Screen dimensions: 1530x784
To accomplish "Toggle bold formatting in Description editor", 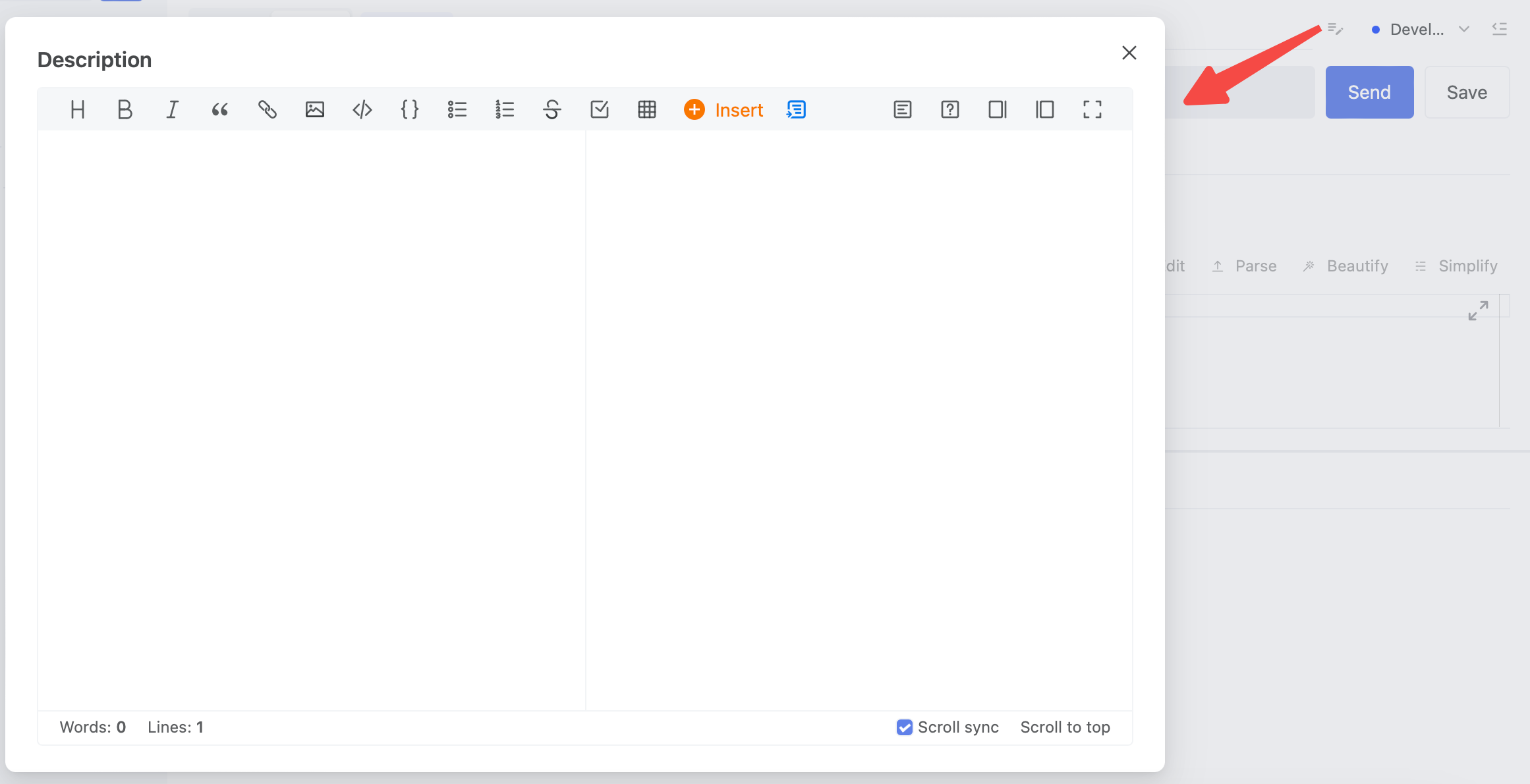I will tap(125, 109).
